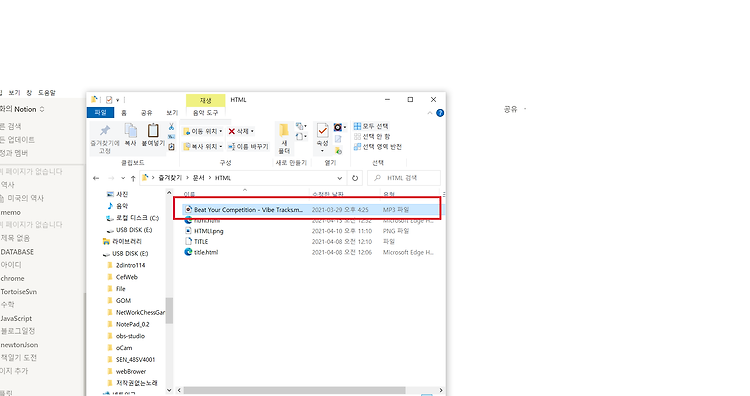This screenshot has height=396, width=750.
Task: Open Explorer help question mark icon
Action: point(440,113)
